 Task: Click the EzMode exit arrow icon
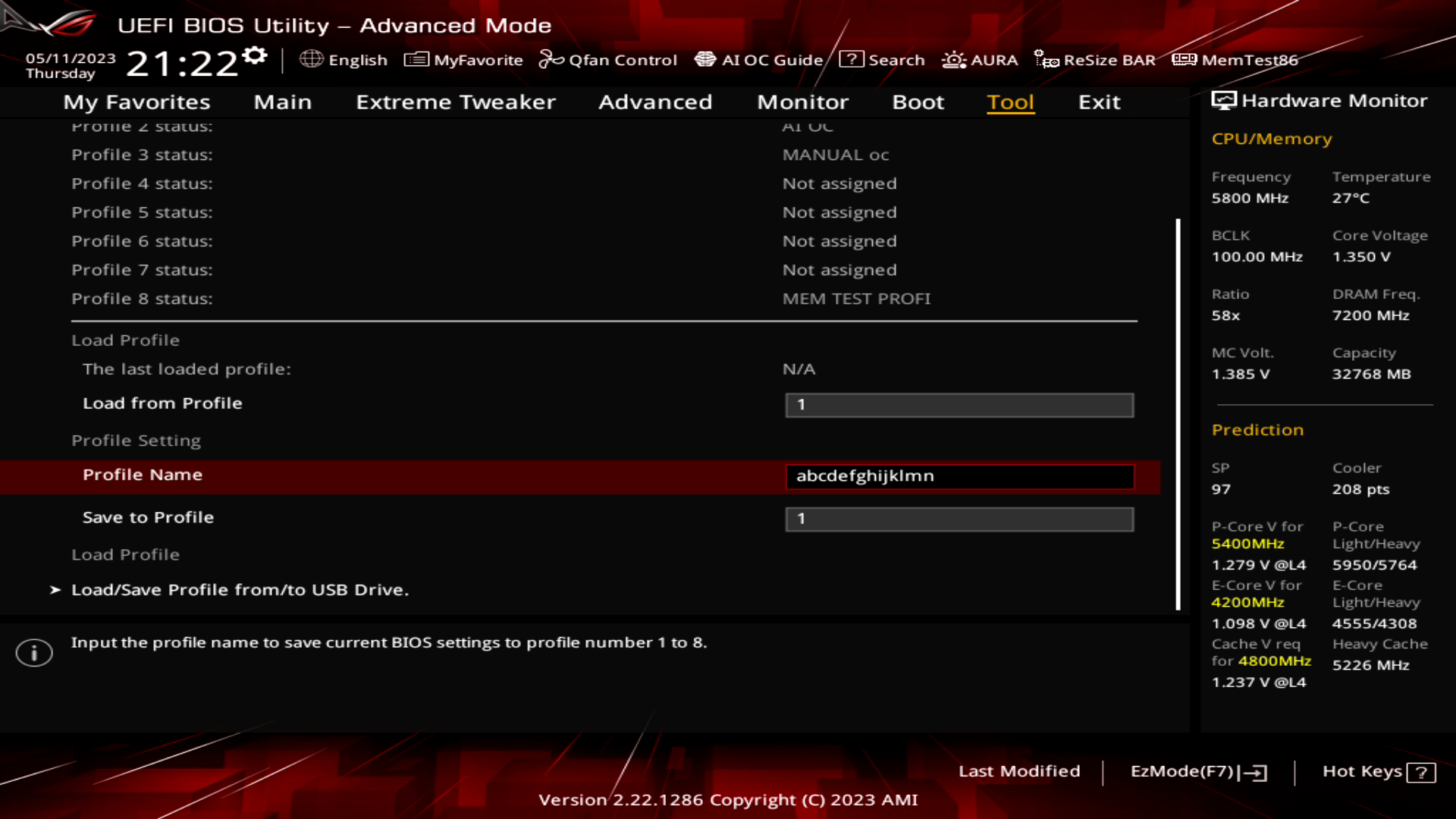[x=1253, y=773]
